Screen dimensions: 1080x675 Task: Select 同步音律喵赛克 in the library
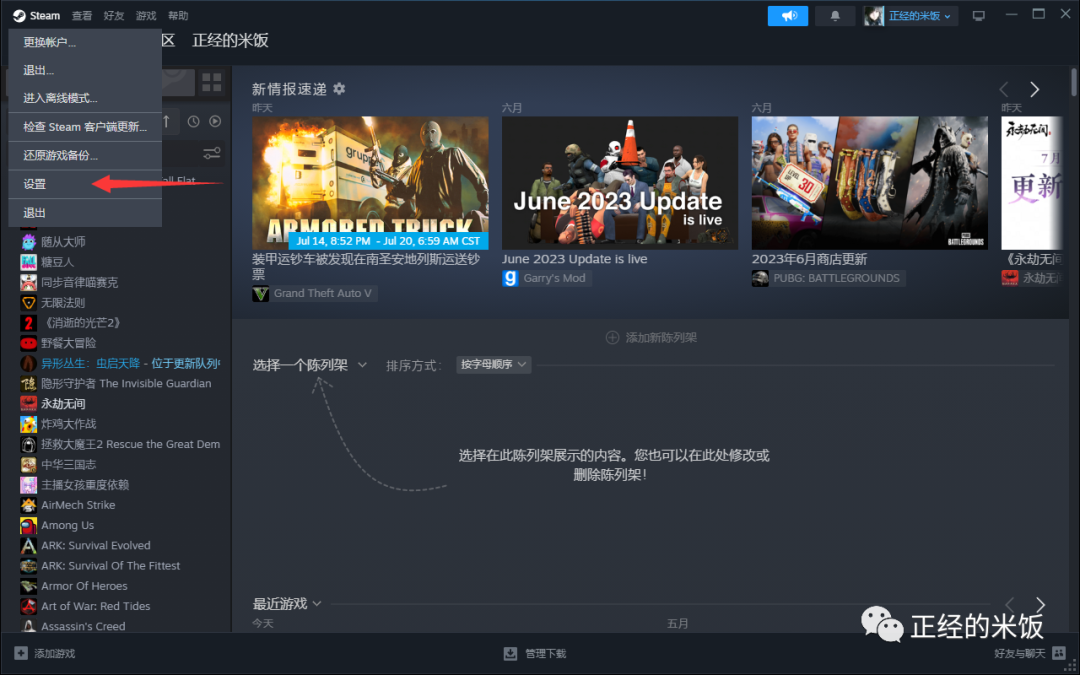point(79,282)
